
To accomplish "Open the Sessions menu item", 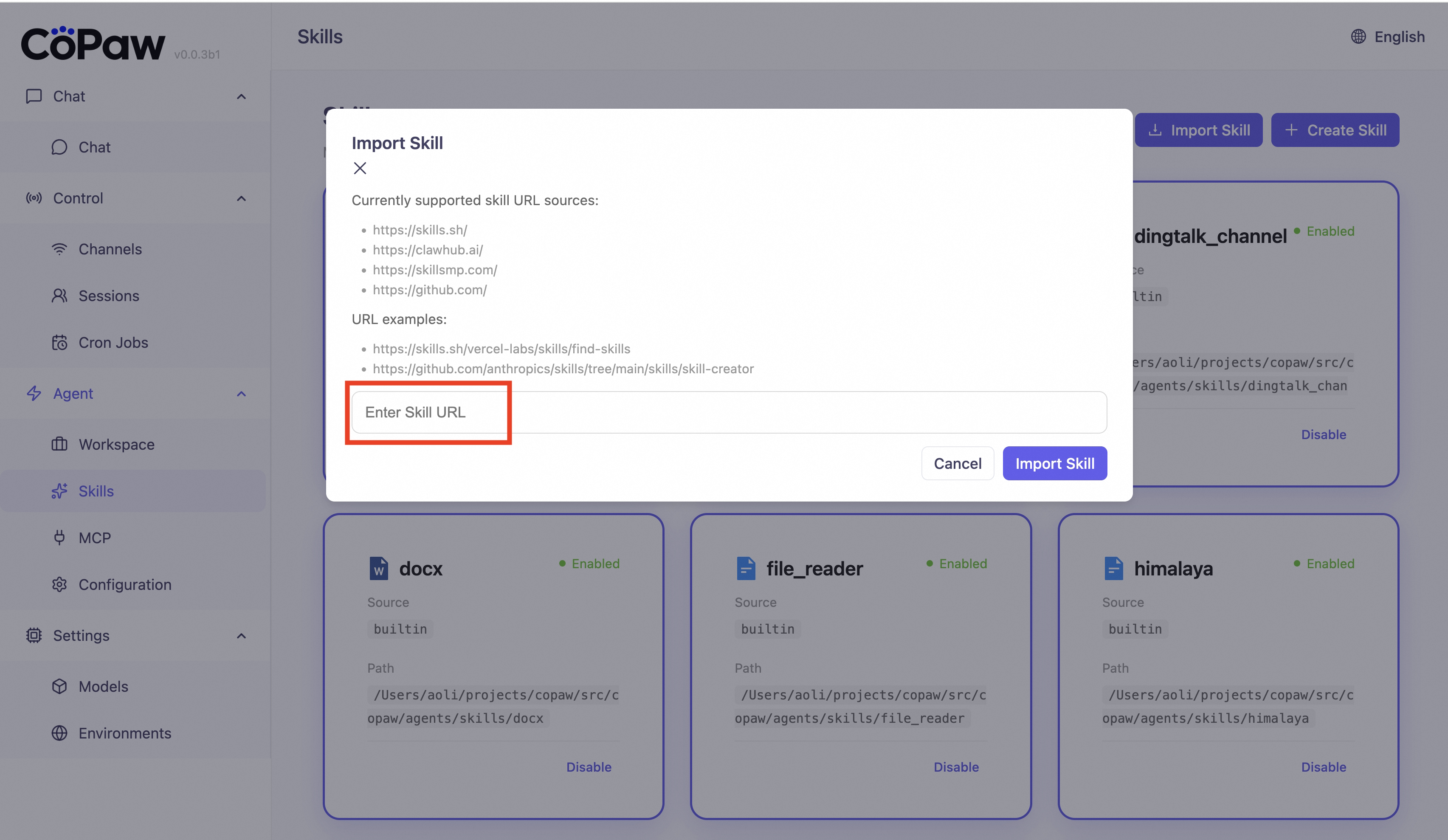I will [x=109, y=296].
